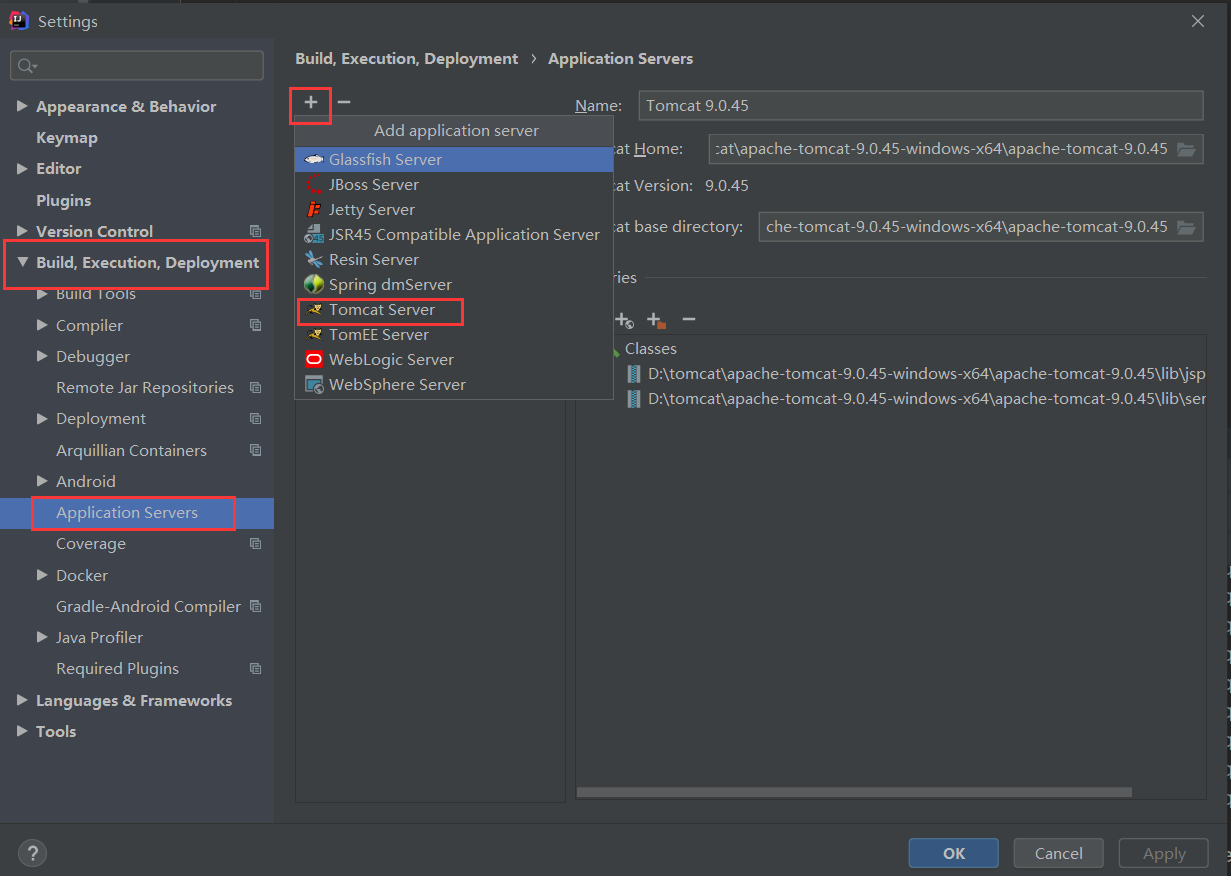Select WebLogic Server menu entry
The width and height of the screenshot is (1231, 876).
click(454, 360)
